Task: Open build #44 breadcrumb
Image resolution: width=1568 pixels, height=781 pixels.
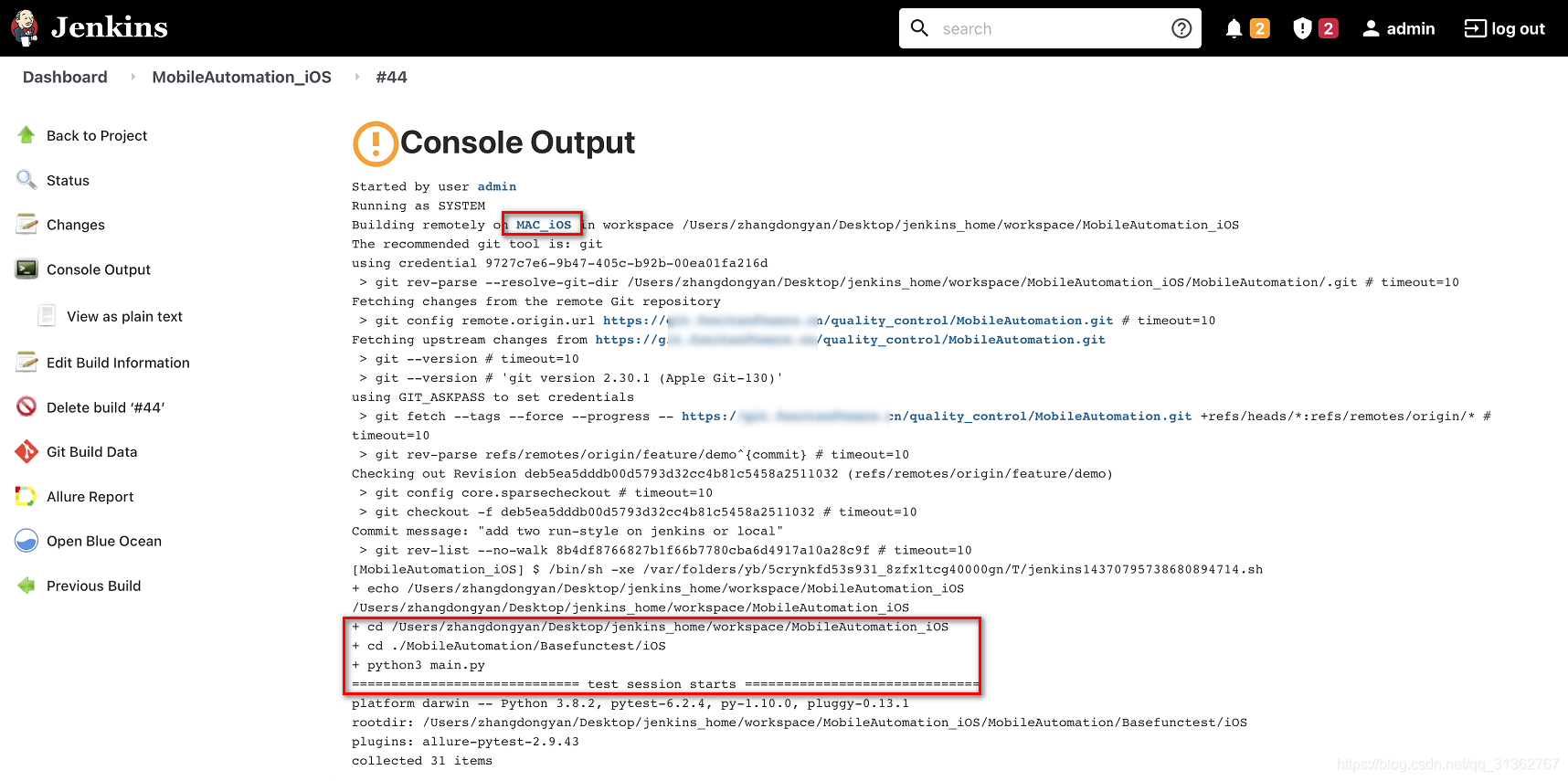Action: click(x=392, y=77)
